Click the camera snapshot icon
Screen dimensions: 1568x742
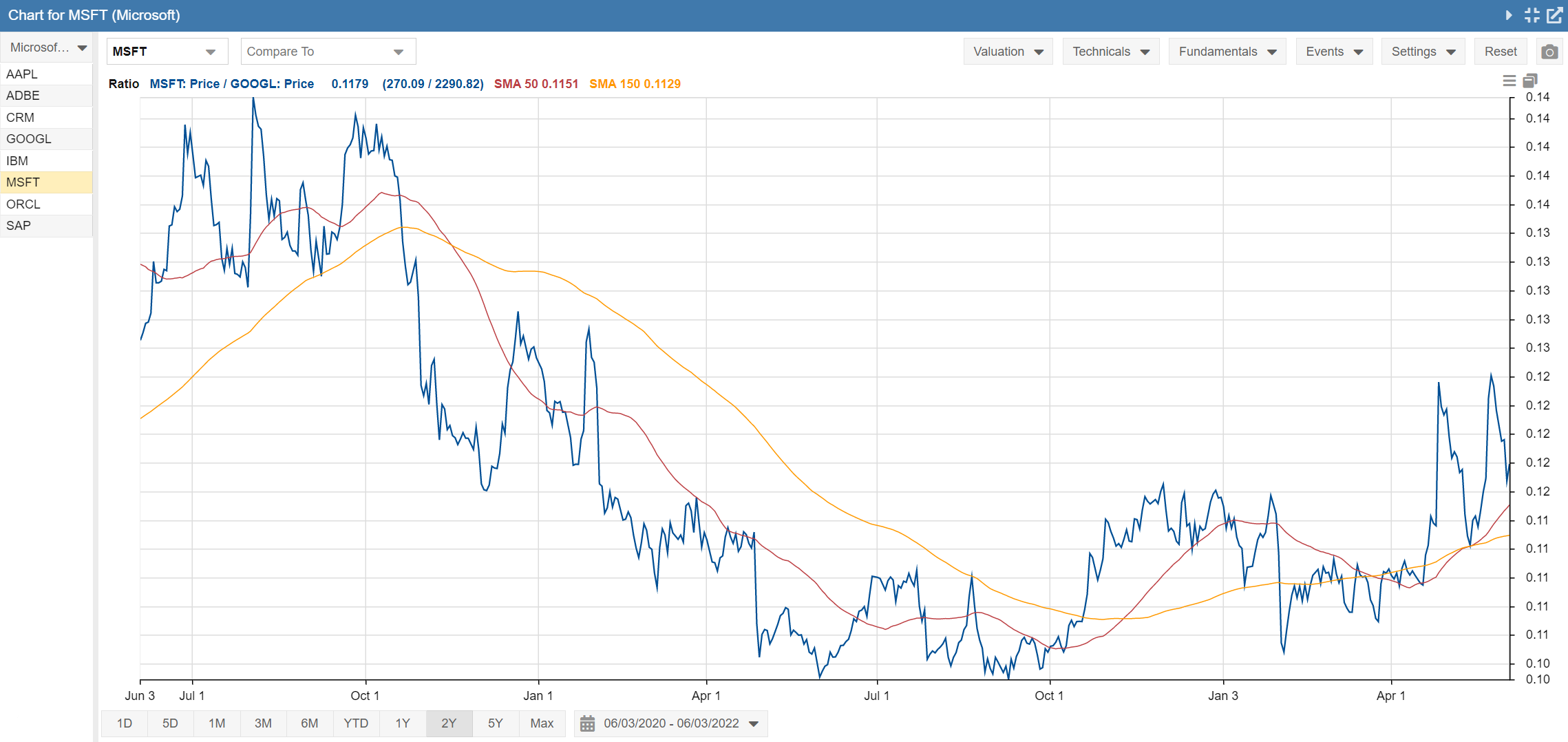(1549, 52)
